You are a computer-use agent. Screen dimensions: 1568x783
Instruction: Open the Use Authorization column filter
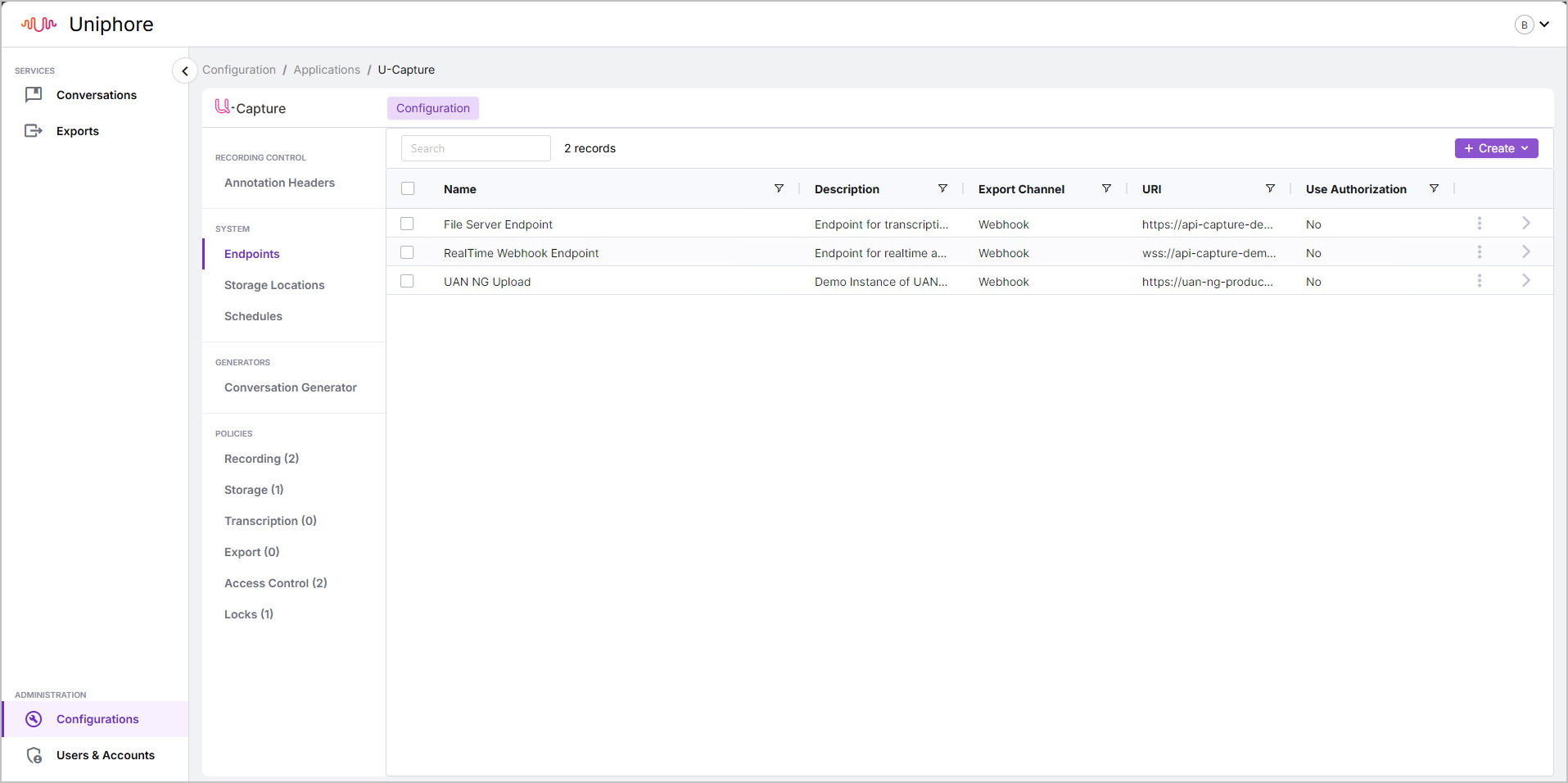click(x=1434, y=188)
